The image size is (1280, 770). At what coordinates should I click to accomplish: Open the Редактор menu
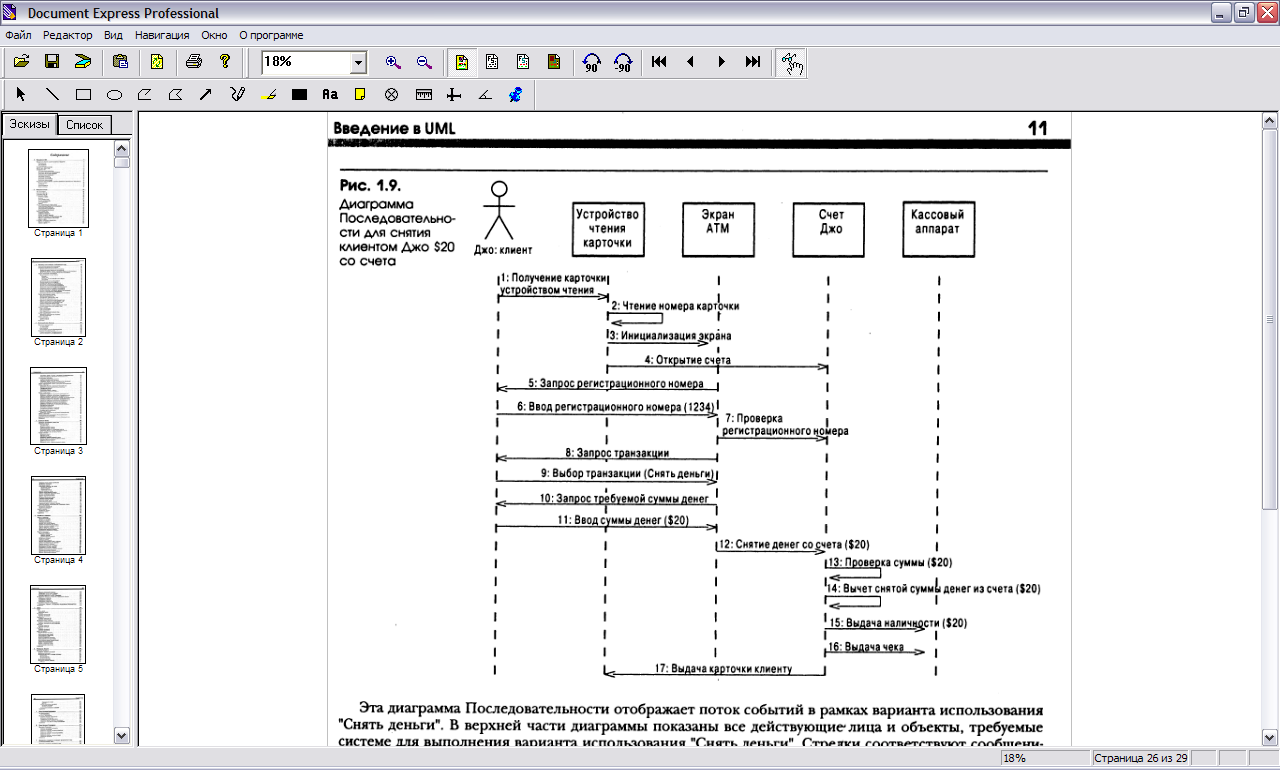coord(68,35)
